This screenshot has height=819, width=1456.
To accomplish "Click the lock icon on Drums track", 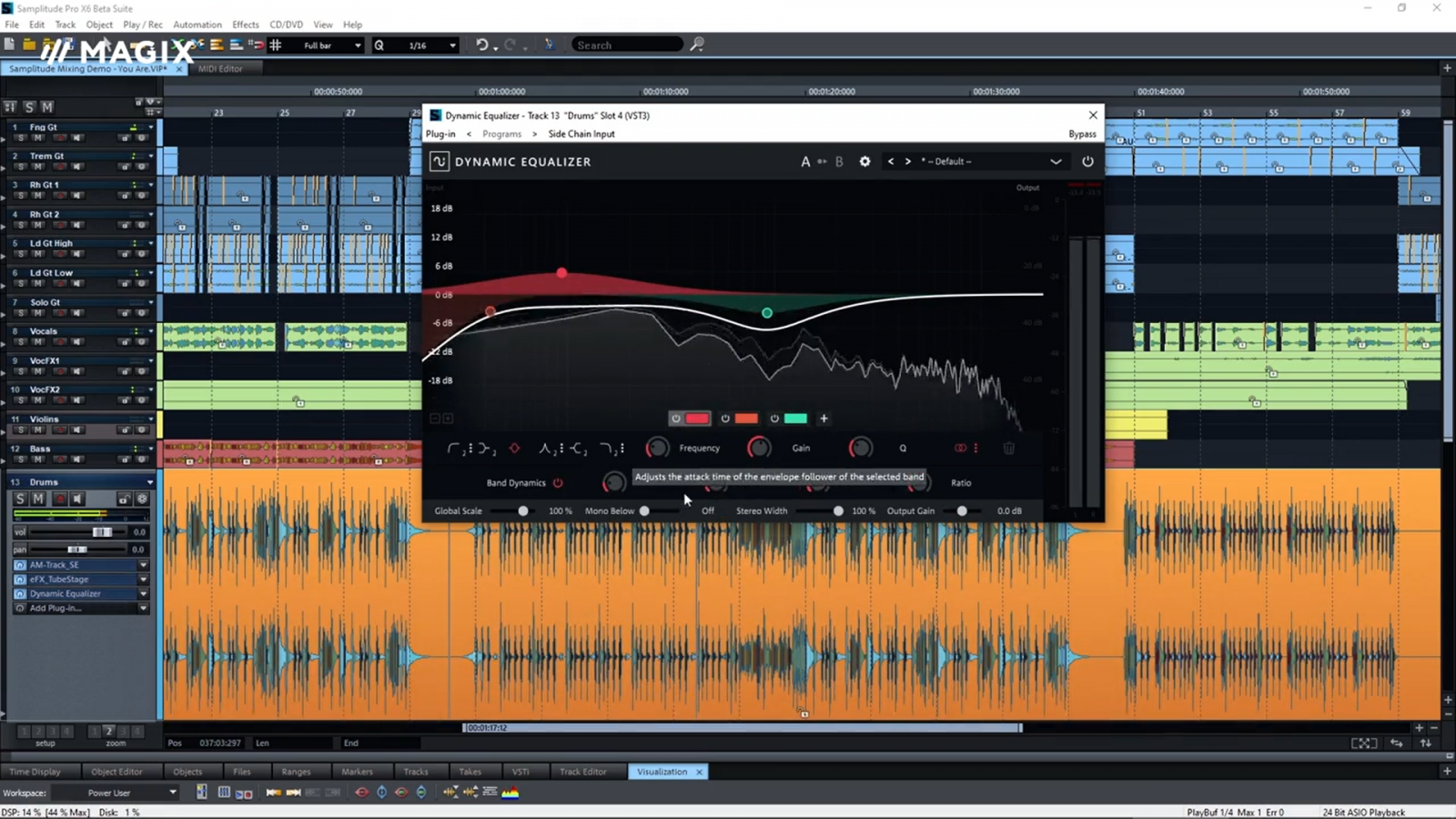I will tap(123, 499).
